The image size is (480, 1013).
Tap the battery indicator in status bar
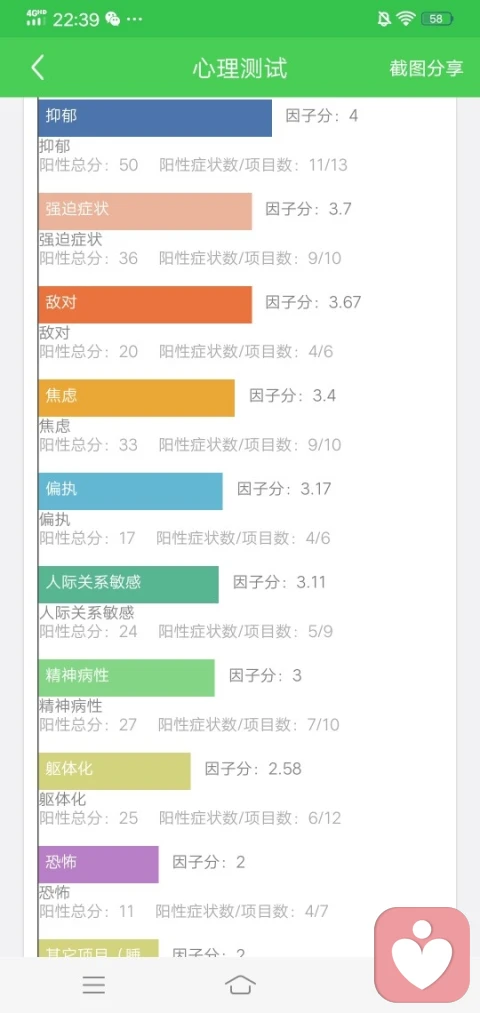(437, 19)
